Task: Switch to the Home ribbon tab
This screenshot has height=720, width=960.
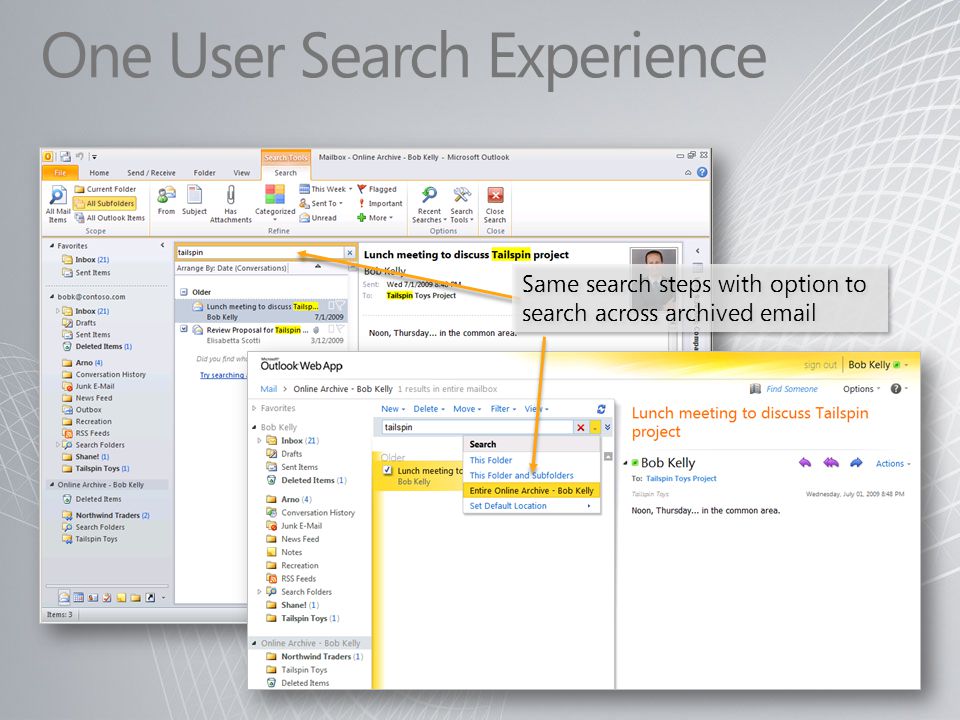Action: (x=99, y=173)
